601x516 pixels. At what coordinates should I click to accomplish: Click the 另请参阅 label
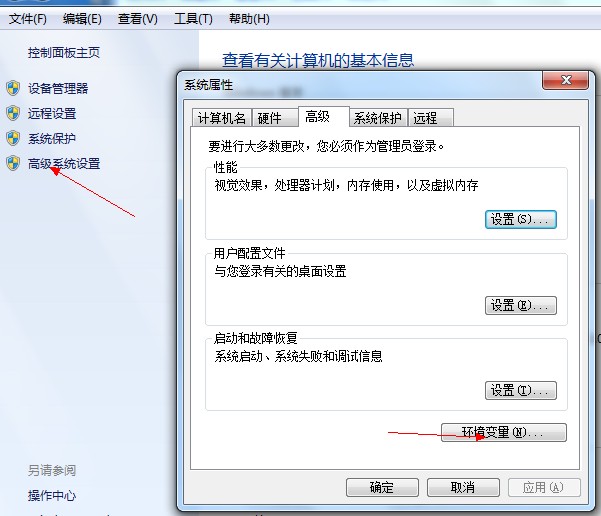pyautogui.click(x=52, y=470)
